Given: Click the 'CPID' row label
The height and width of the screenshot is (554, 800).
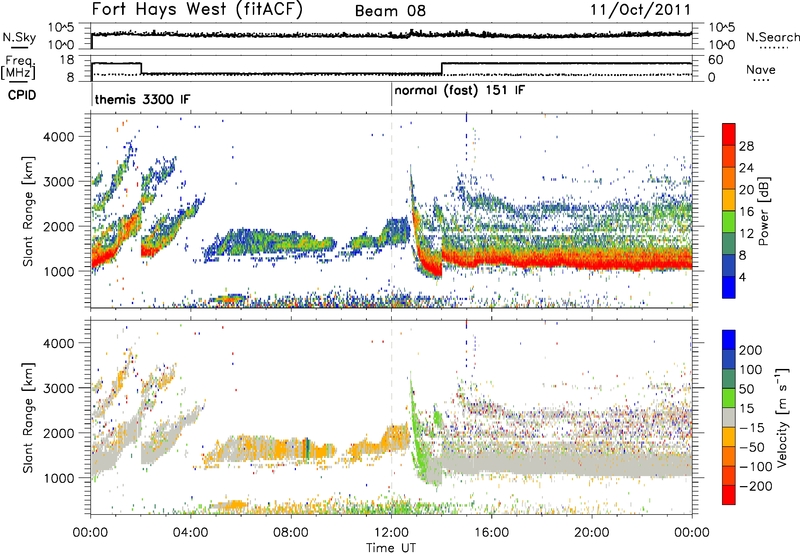Looking at the screenshot, I should tap(22, 95).
